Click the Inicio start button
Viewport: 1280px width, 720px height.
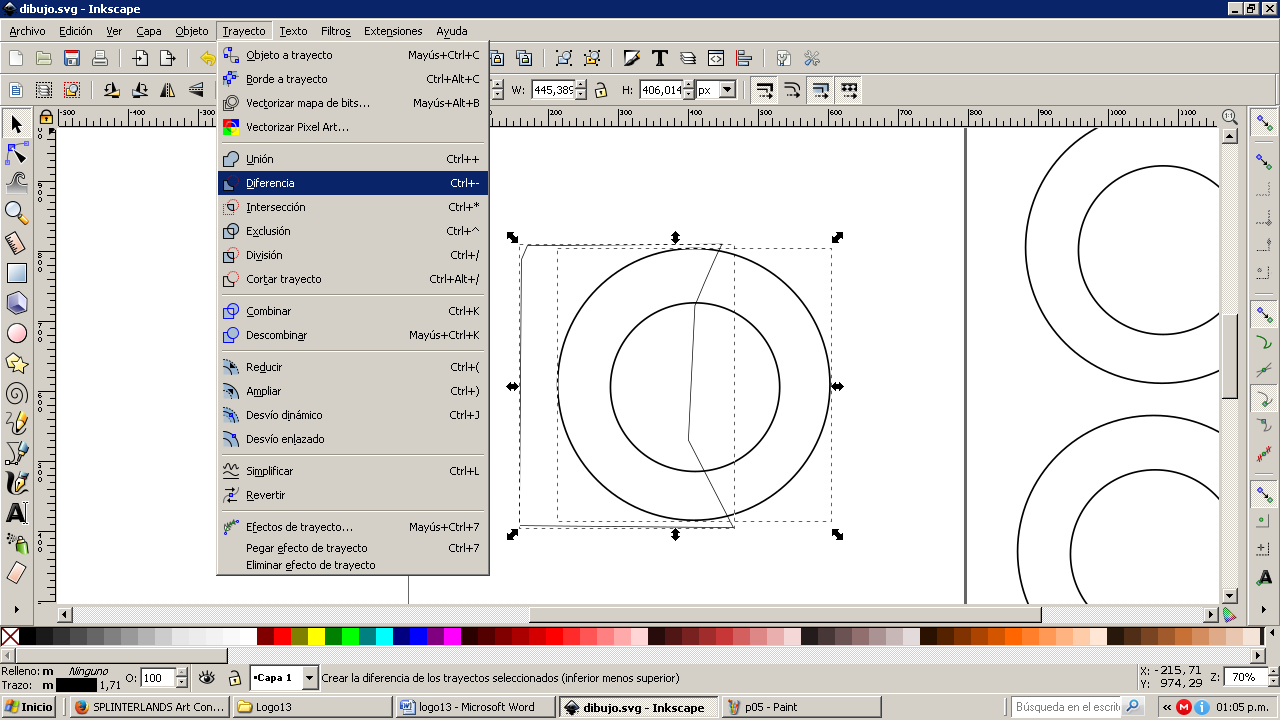tap(28, 707)
